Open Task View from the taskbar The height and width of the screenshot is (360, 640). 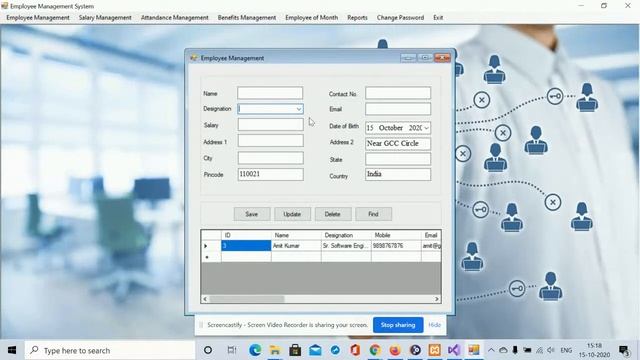[232, 350]
